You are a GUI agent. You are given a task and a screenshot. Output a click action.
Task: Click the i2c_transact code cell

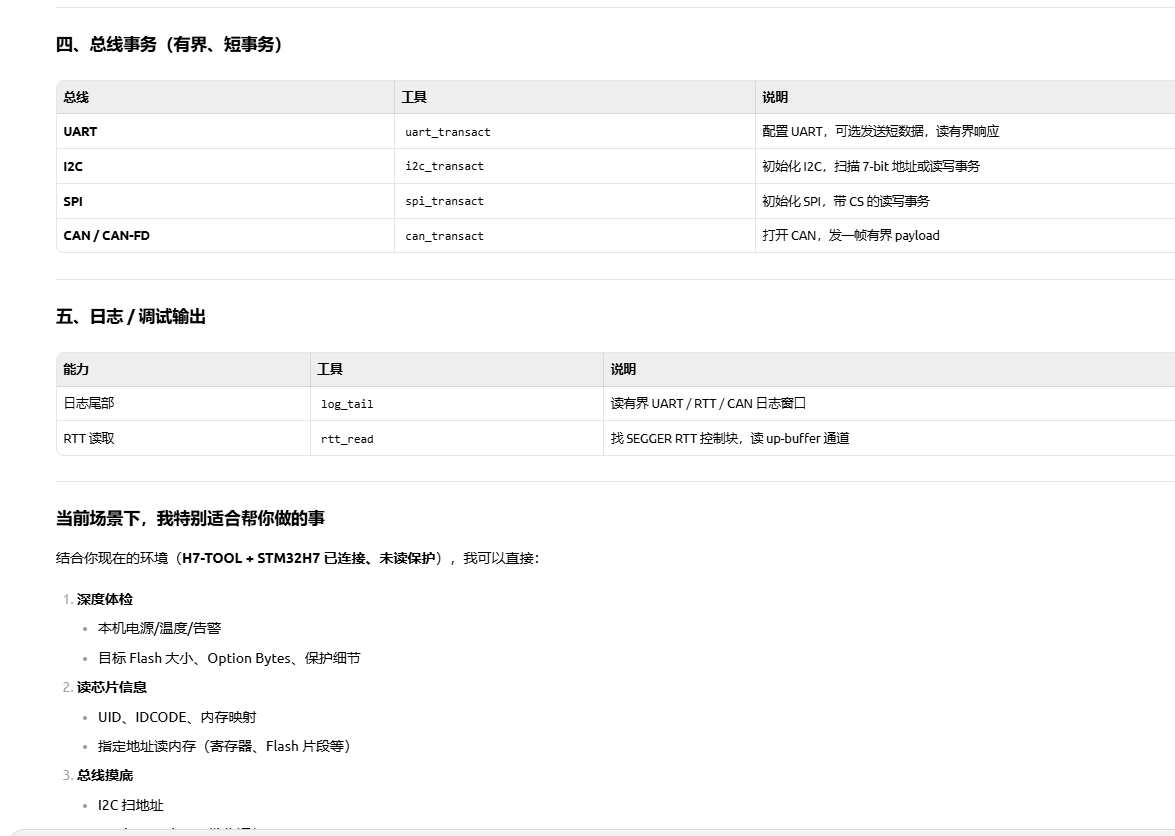[444, 166]
